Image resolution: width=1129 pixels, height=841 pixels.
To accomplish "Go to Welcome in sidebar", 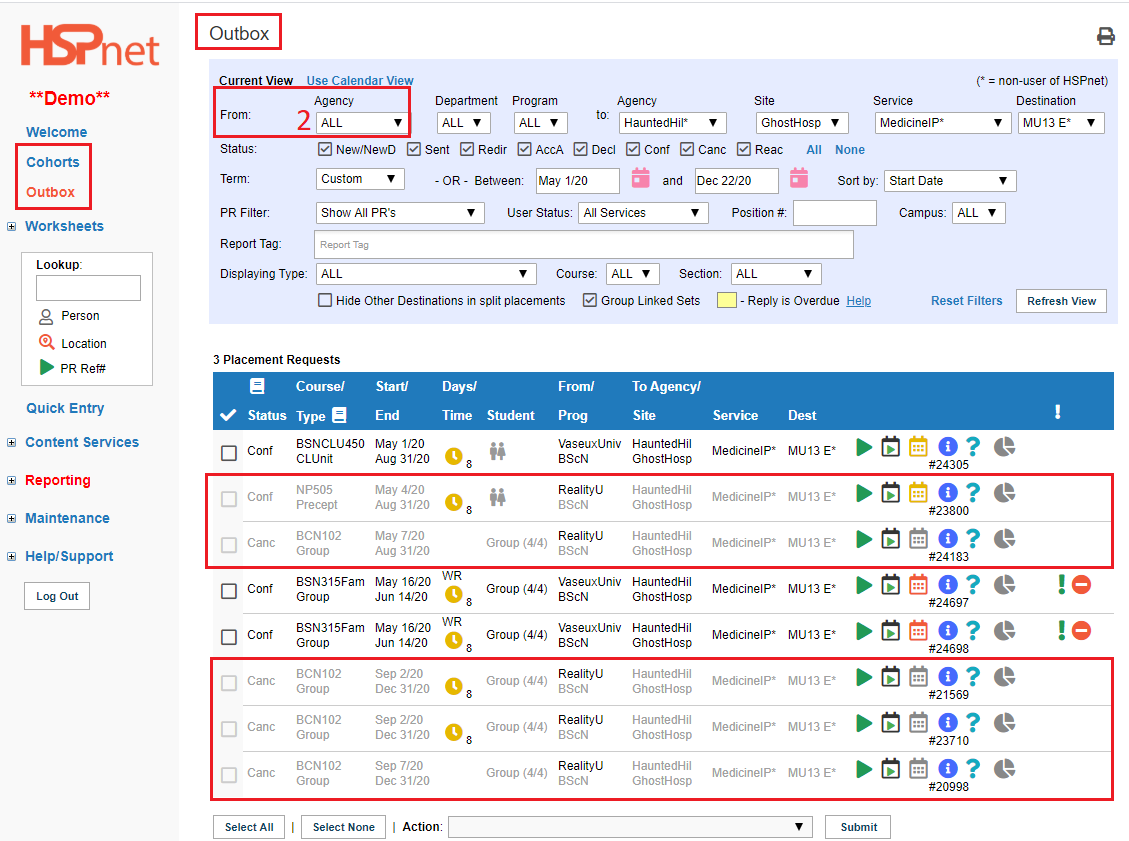I will point(56,132).
